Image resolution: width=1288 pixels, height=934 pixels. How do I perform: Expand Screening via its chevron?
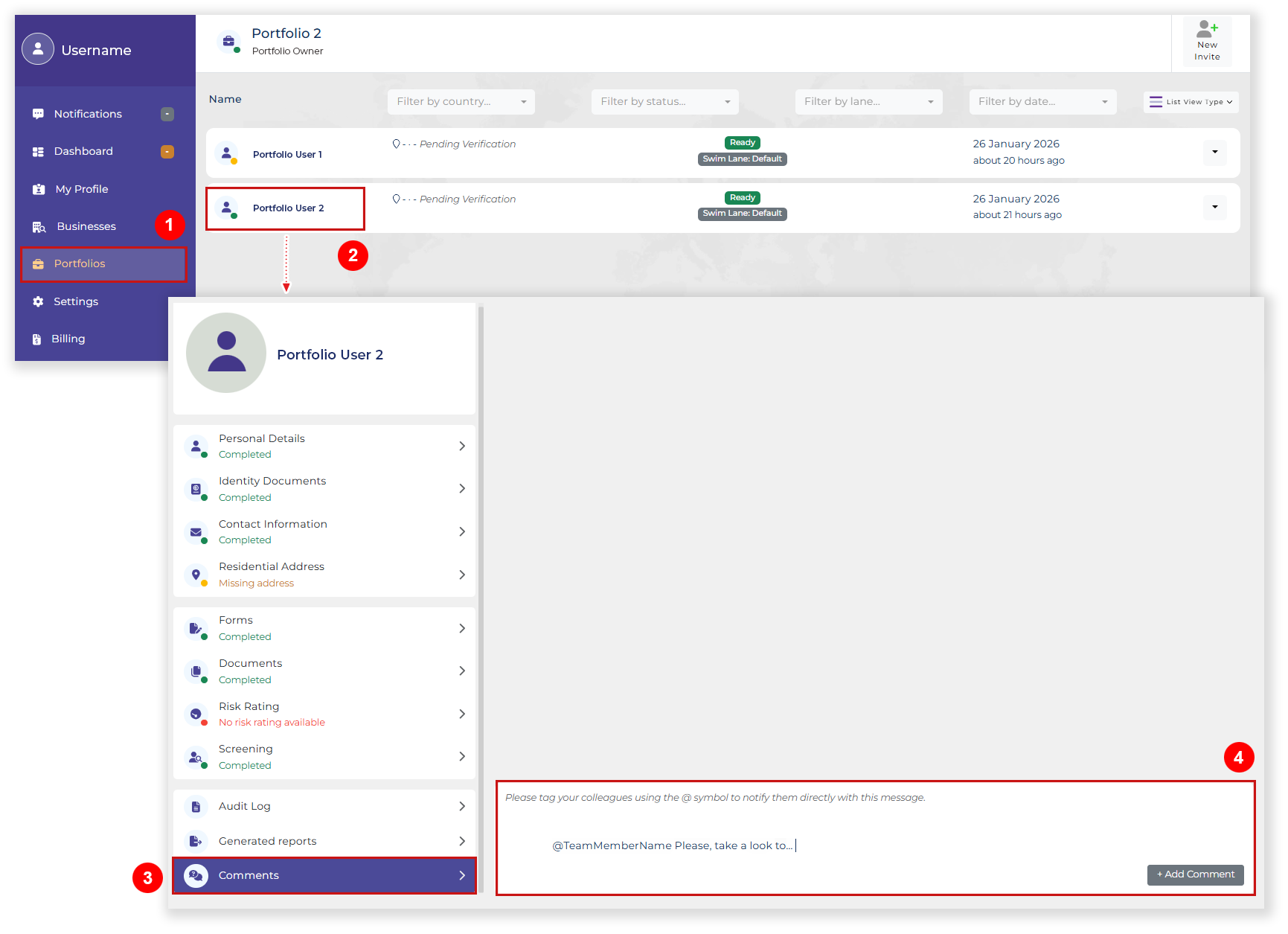coord(462,757)
